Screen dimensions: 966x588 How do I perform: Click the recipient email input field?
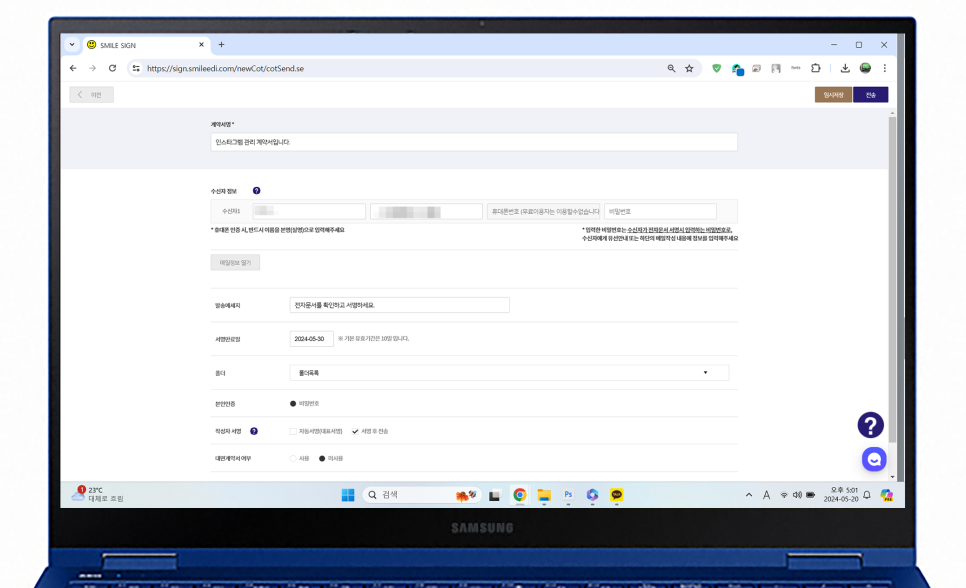pos(426,211)
